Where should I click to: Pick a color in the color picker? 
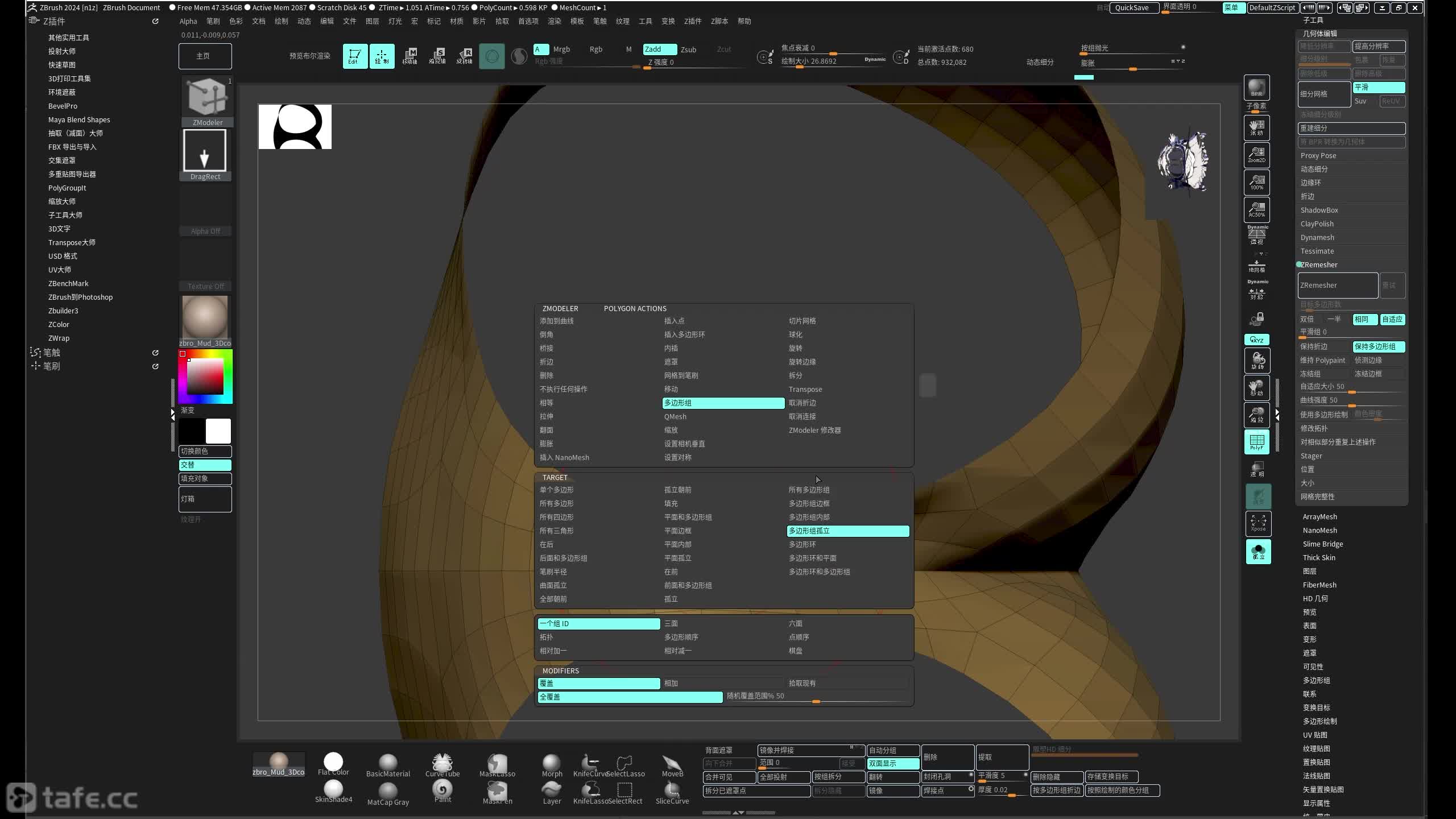pos(205,376)
